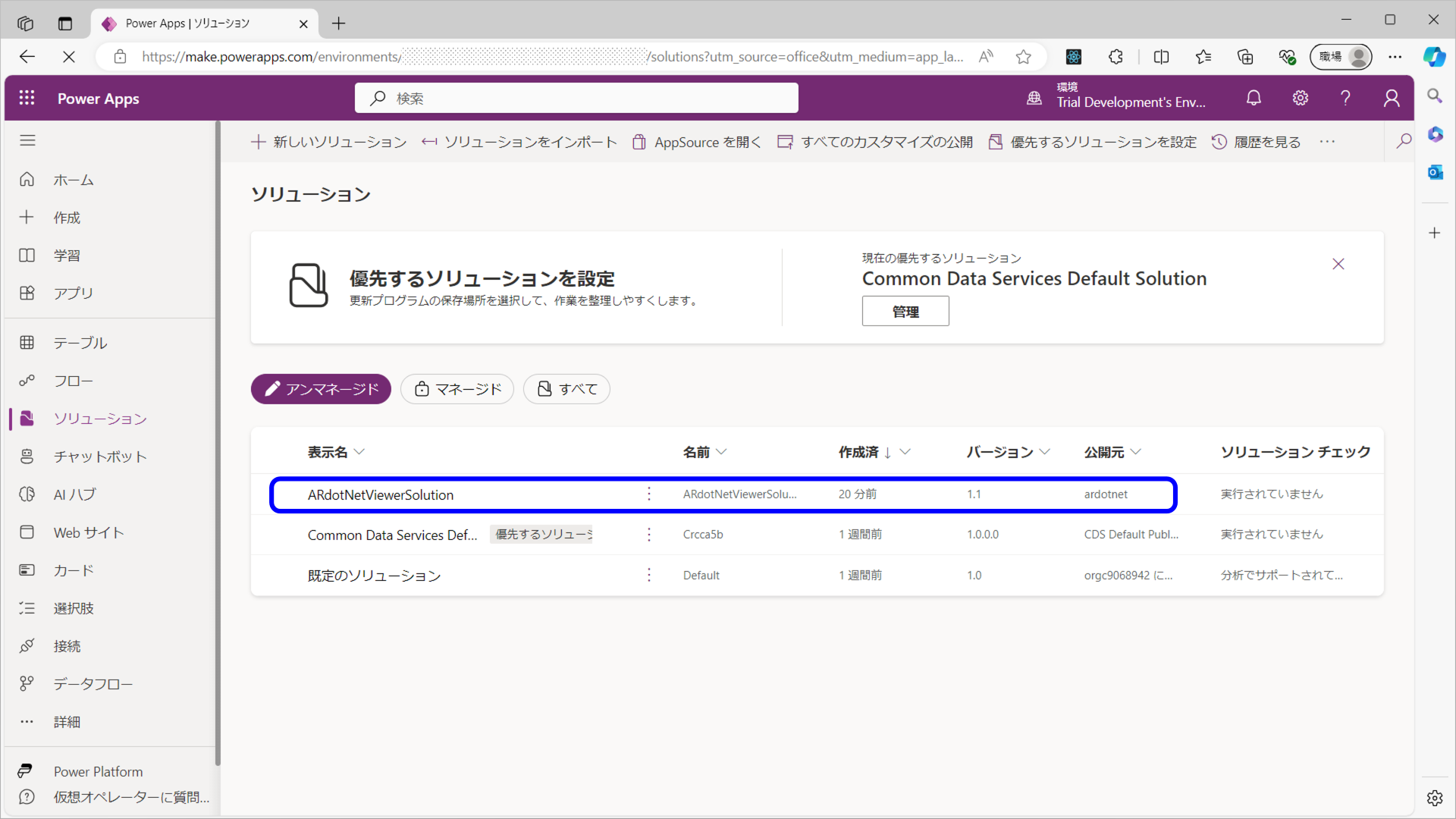Open browser extensions puzzle icon
The width and height of the screenshot is (1456, 819).
(1116, 57)
